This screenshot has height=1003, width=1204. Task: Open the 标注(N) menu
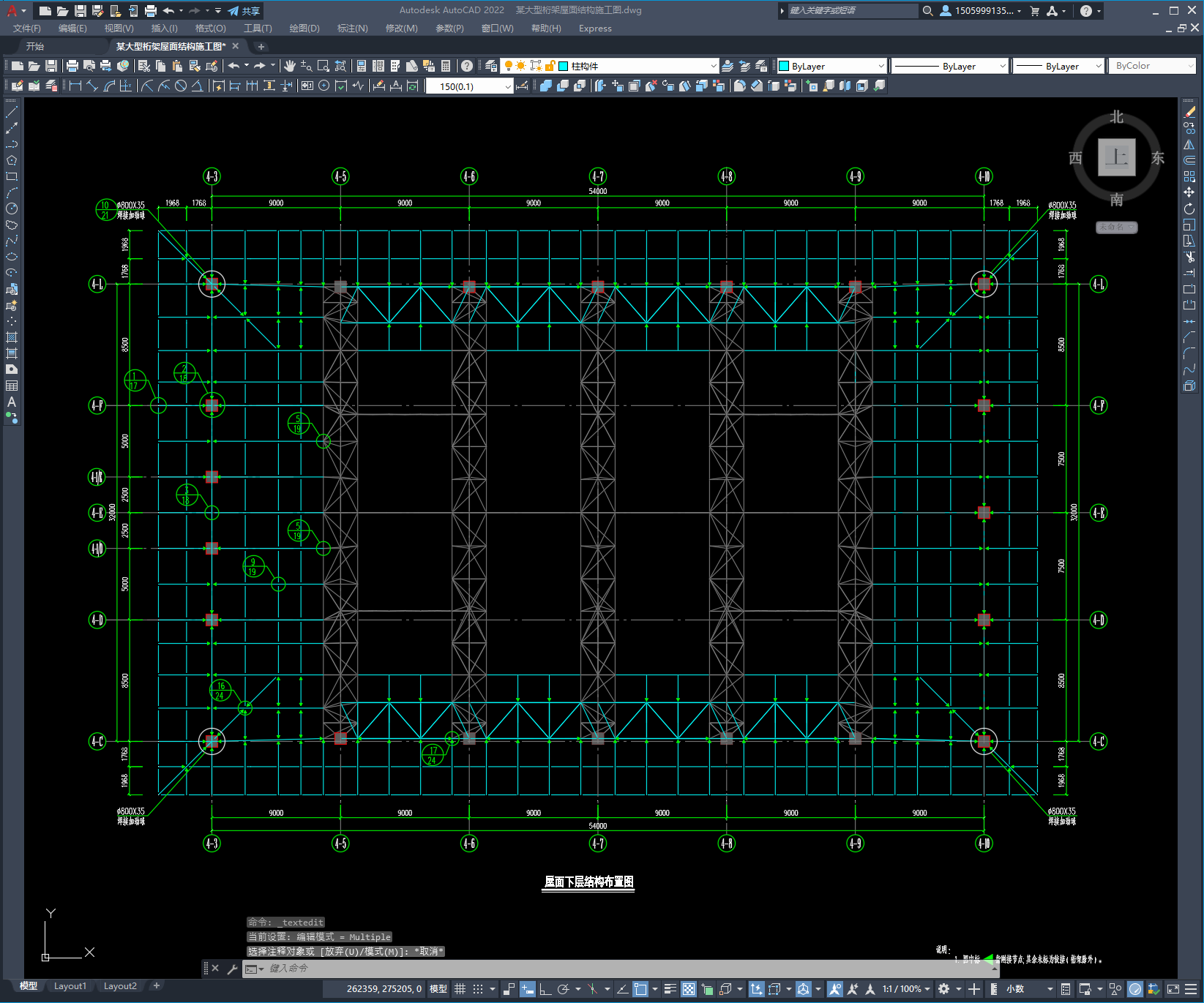coord(353,29)
